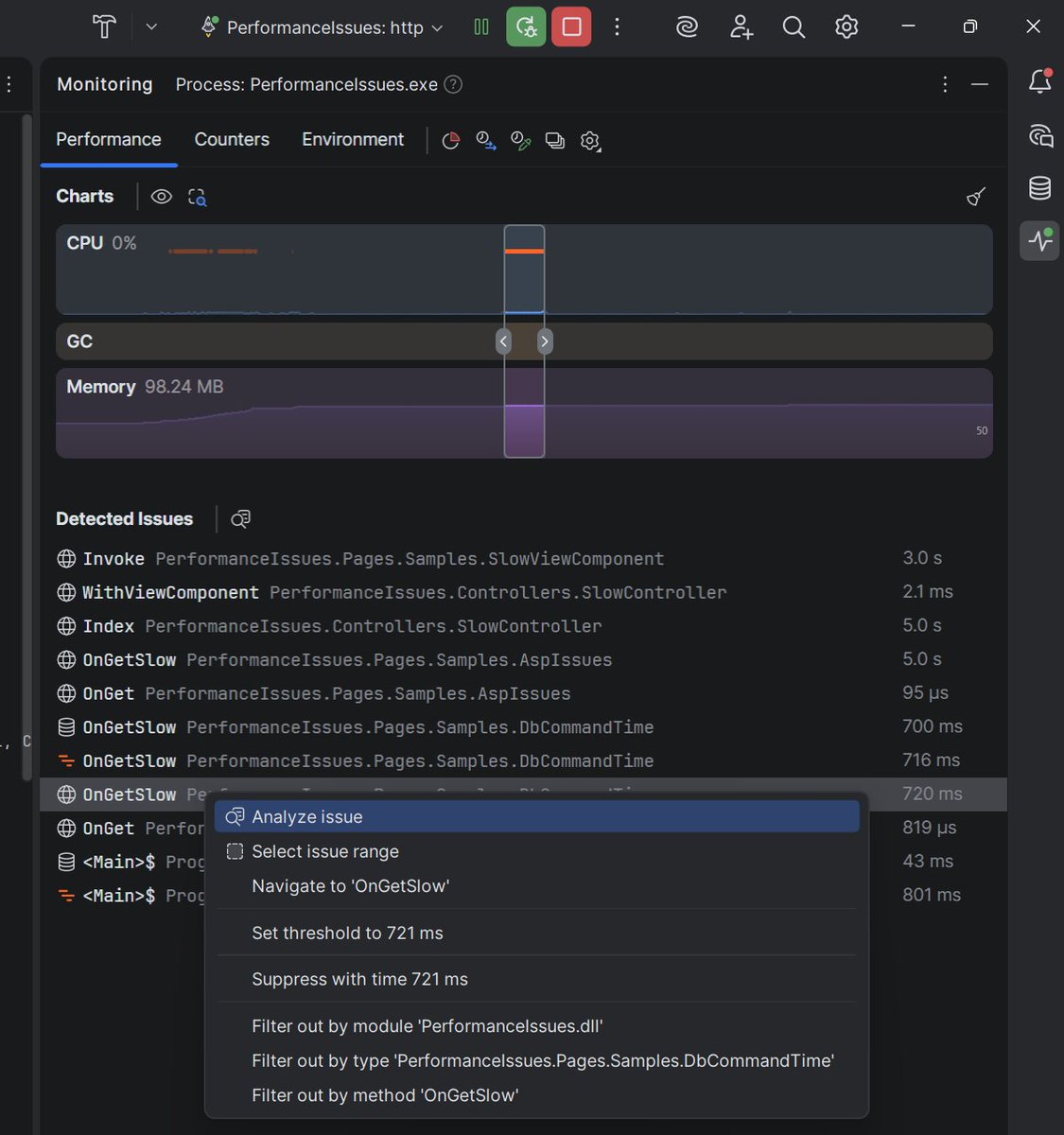The image size is (1064, 1135).
Task: Click the stacked windows icon in the Monitoring toolbar
Action: [x=555, y=141]
